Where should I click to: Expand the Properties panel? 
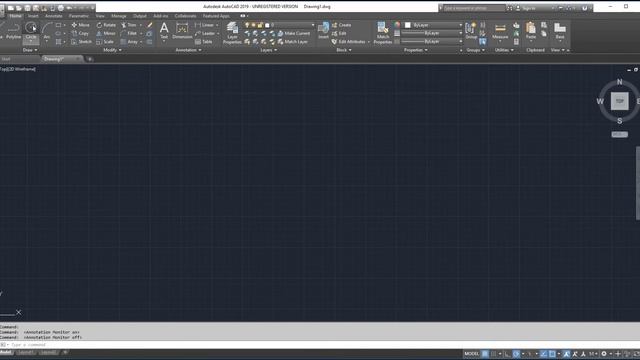click(x=416, y=50)
